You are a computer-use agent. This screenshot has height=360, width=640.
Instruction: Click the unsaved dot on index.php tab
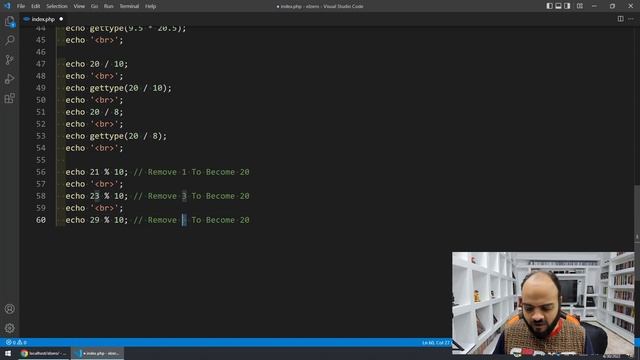pyautogui.click(x=61, y=19)
